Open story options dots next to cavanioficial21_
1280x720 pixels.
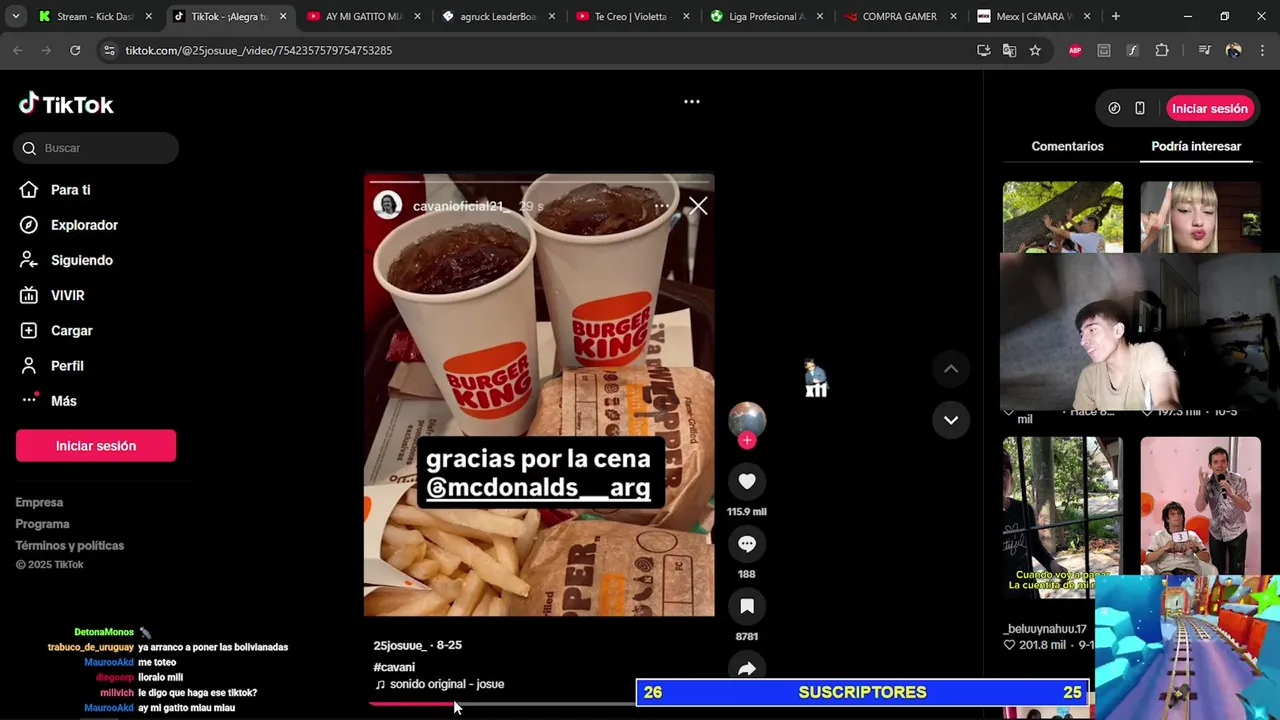click(662, 206)
